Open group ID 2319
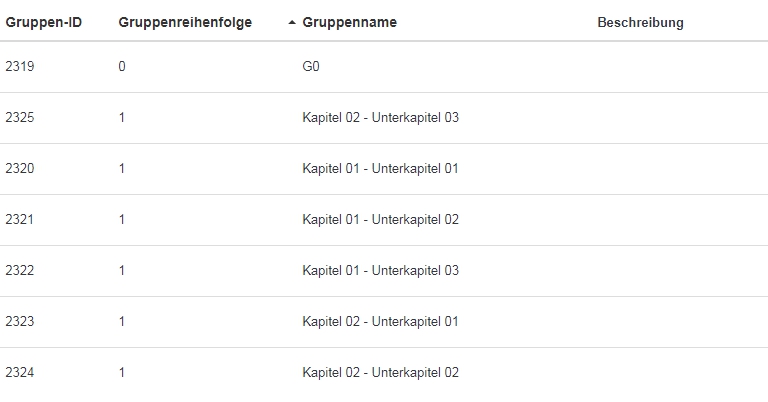 [20, 67]
